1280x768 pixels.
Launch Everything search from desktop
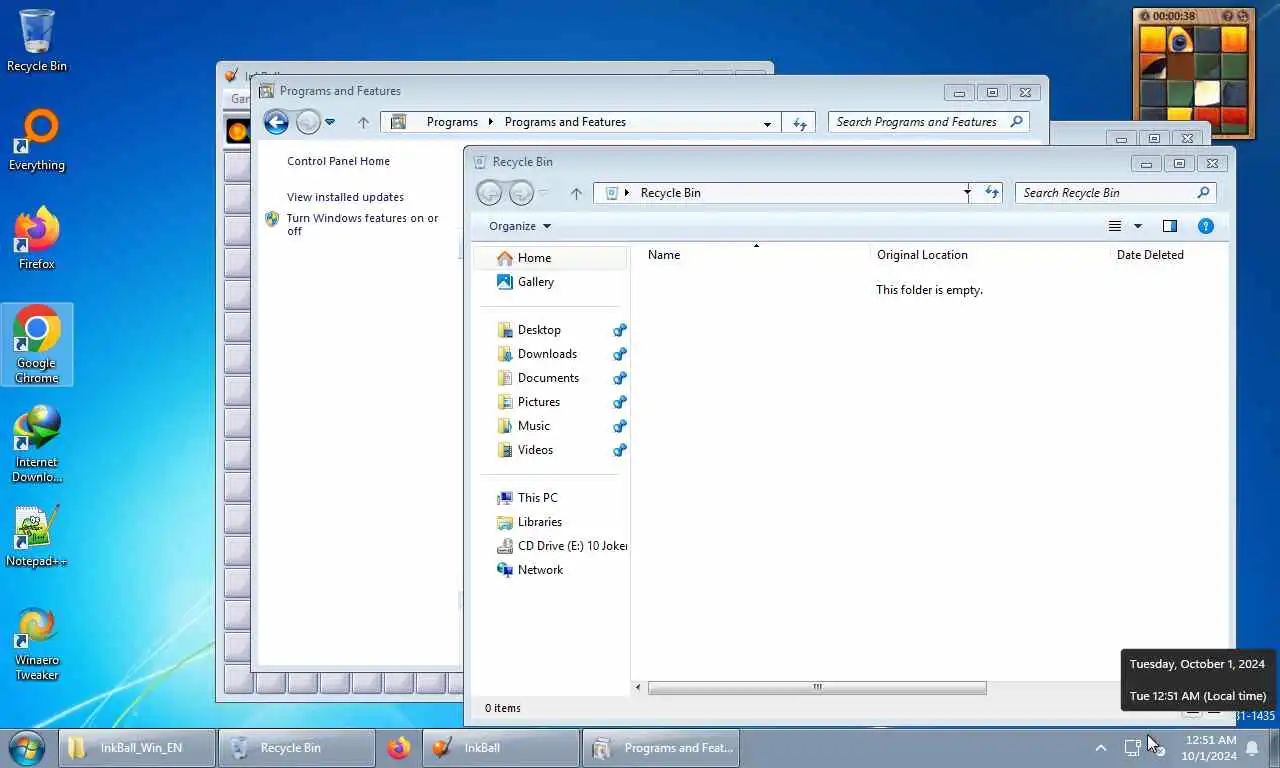coord(37,141)
